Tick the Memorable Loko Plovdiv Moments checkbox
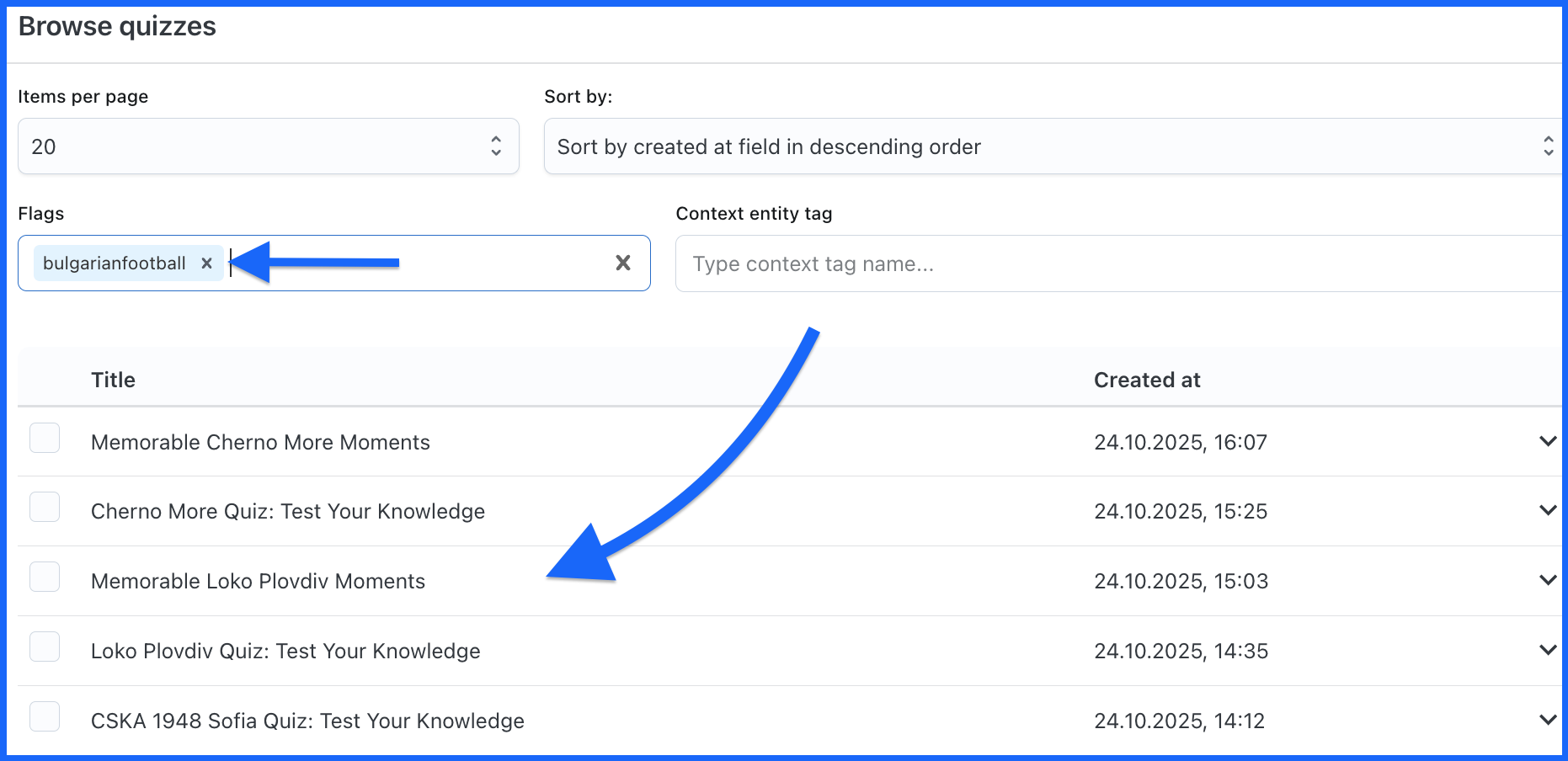1568x761 pixels. (45, 577)
